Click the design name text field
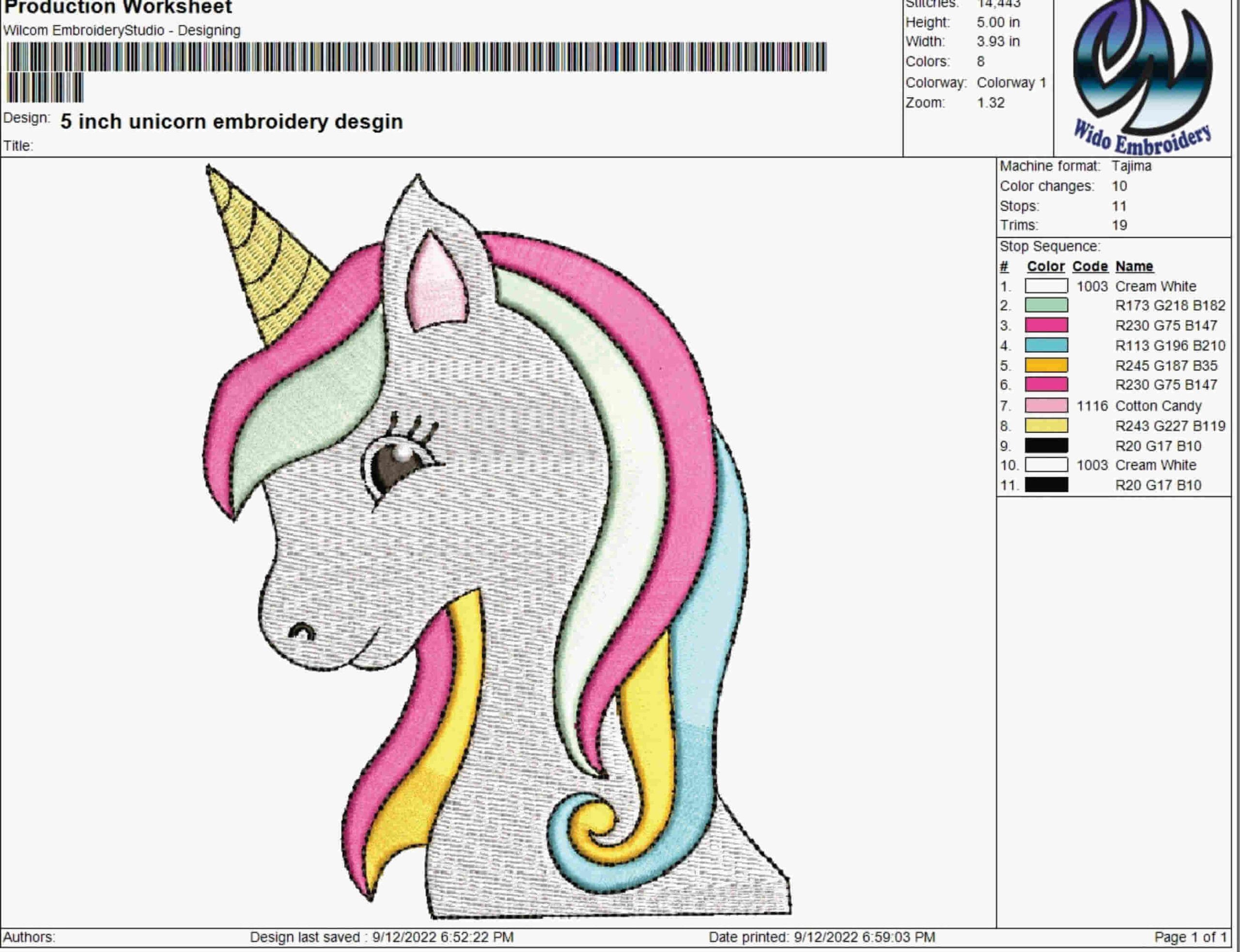Viewport: 1240px width, 952px height. click(232, 121)
